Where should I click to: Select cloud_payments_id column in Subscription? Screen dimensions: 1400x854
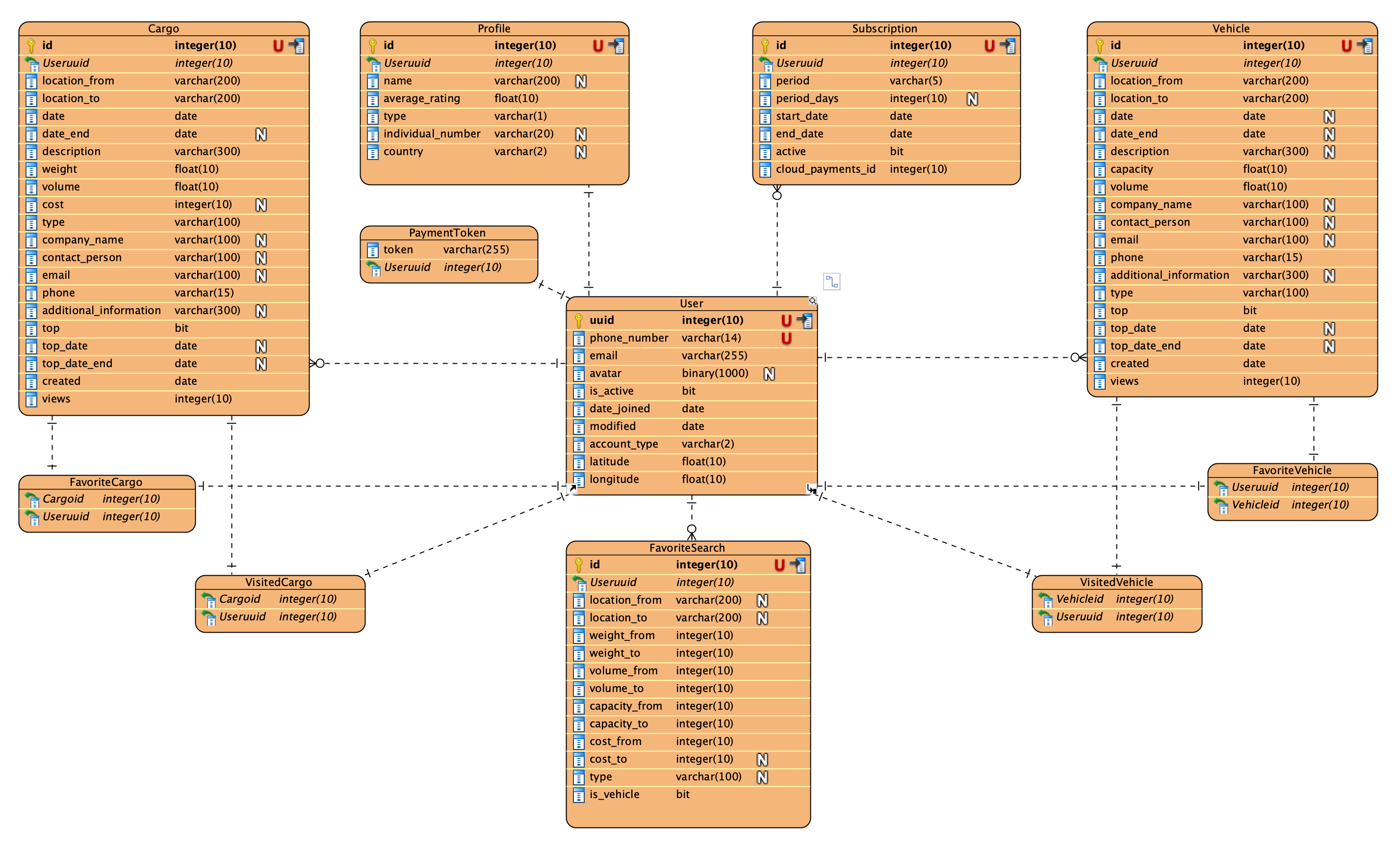[825, 169]
